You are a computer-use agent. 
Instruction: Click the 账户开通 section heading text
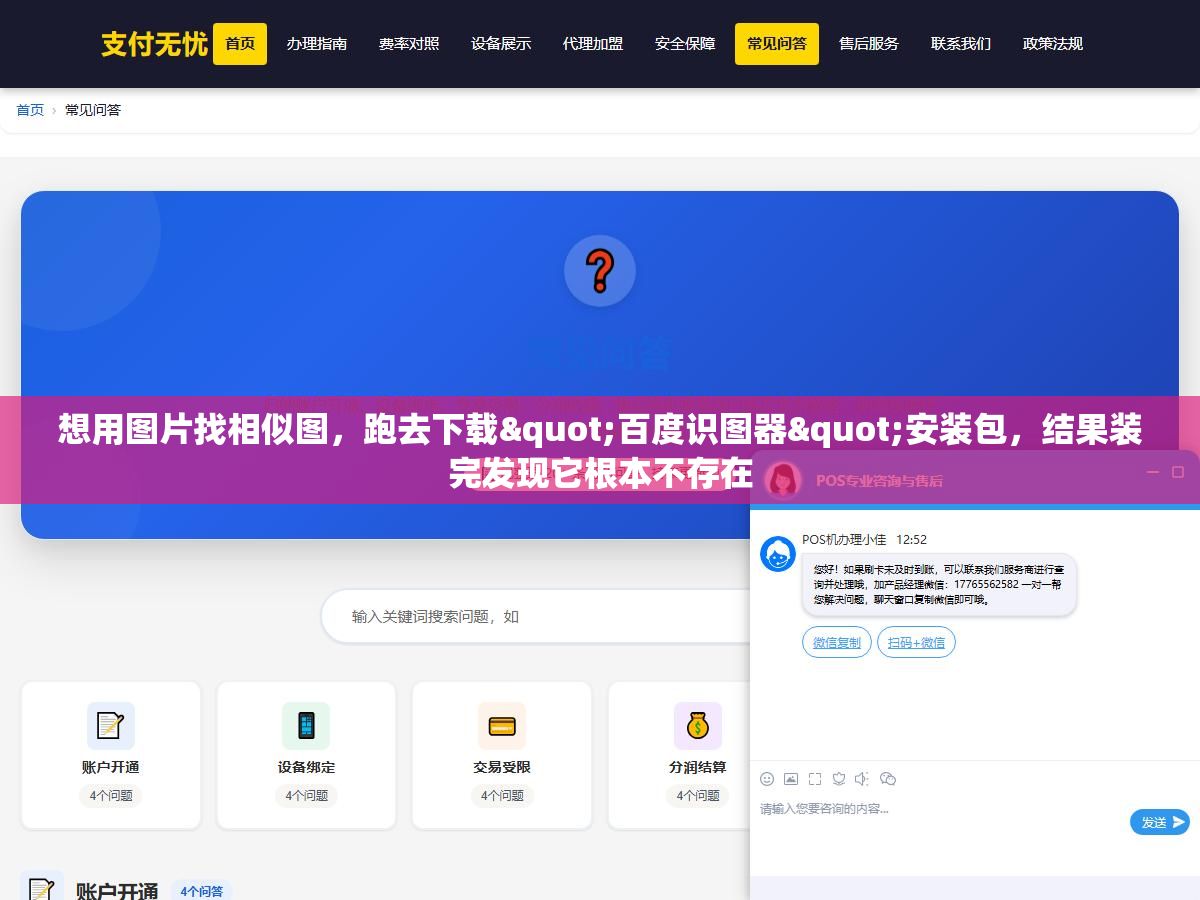[117, 891]
